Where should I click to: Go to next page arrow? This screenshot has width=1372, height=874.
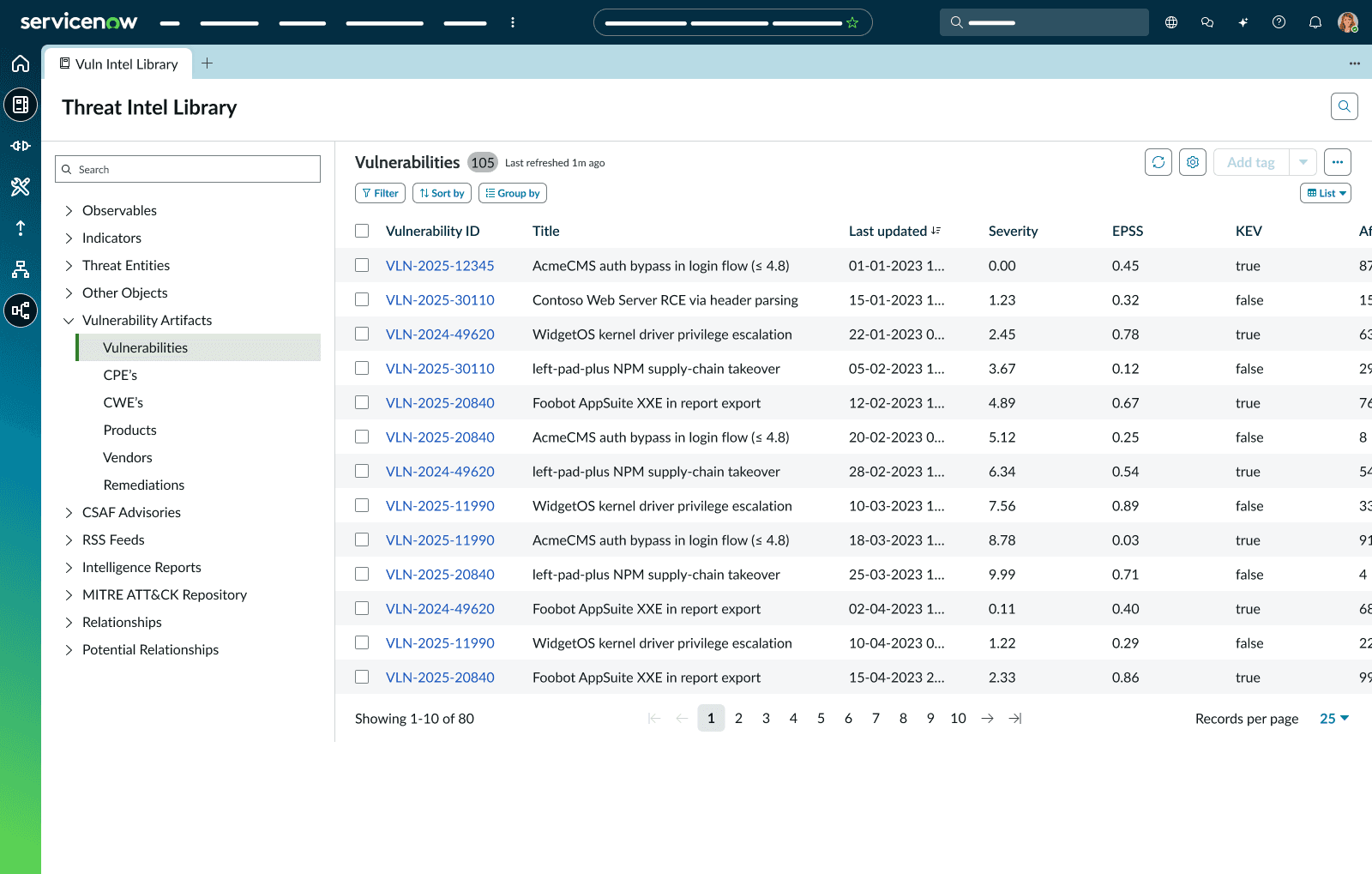point(988,718)
